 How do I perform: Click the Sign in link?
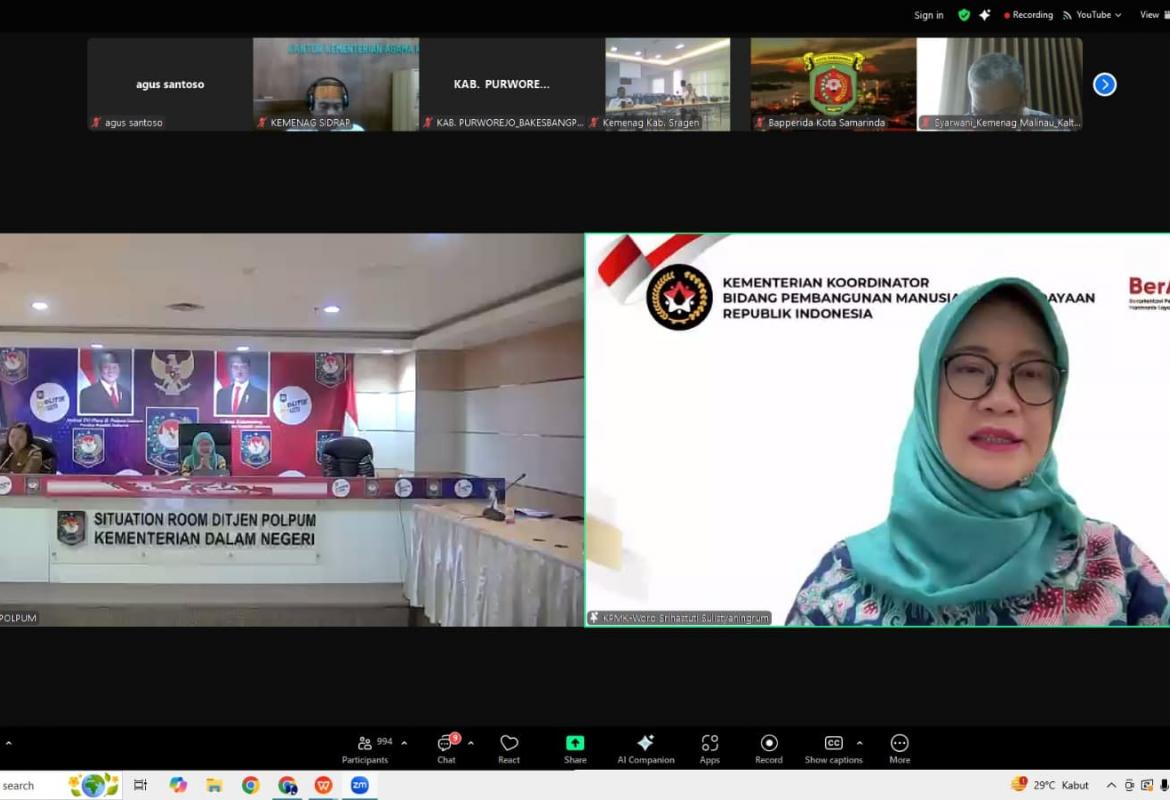coord(928,15)
